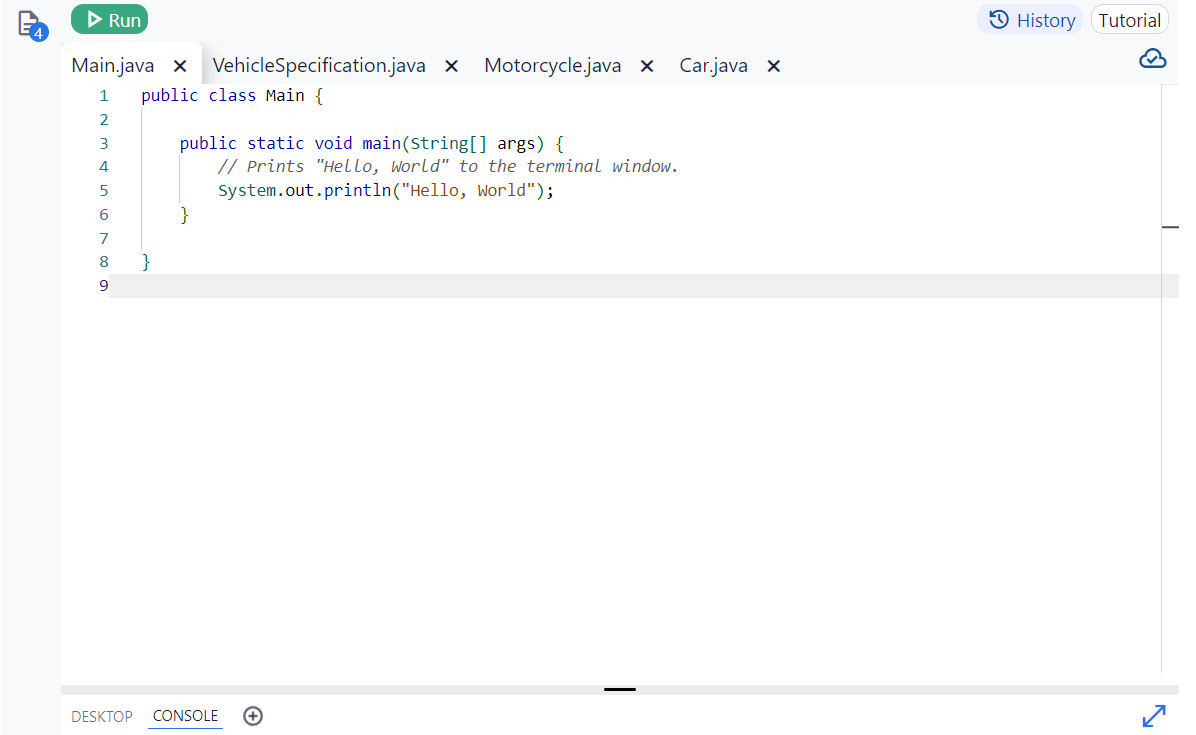Run the Java program

click(109, 20)
